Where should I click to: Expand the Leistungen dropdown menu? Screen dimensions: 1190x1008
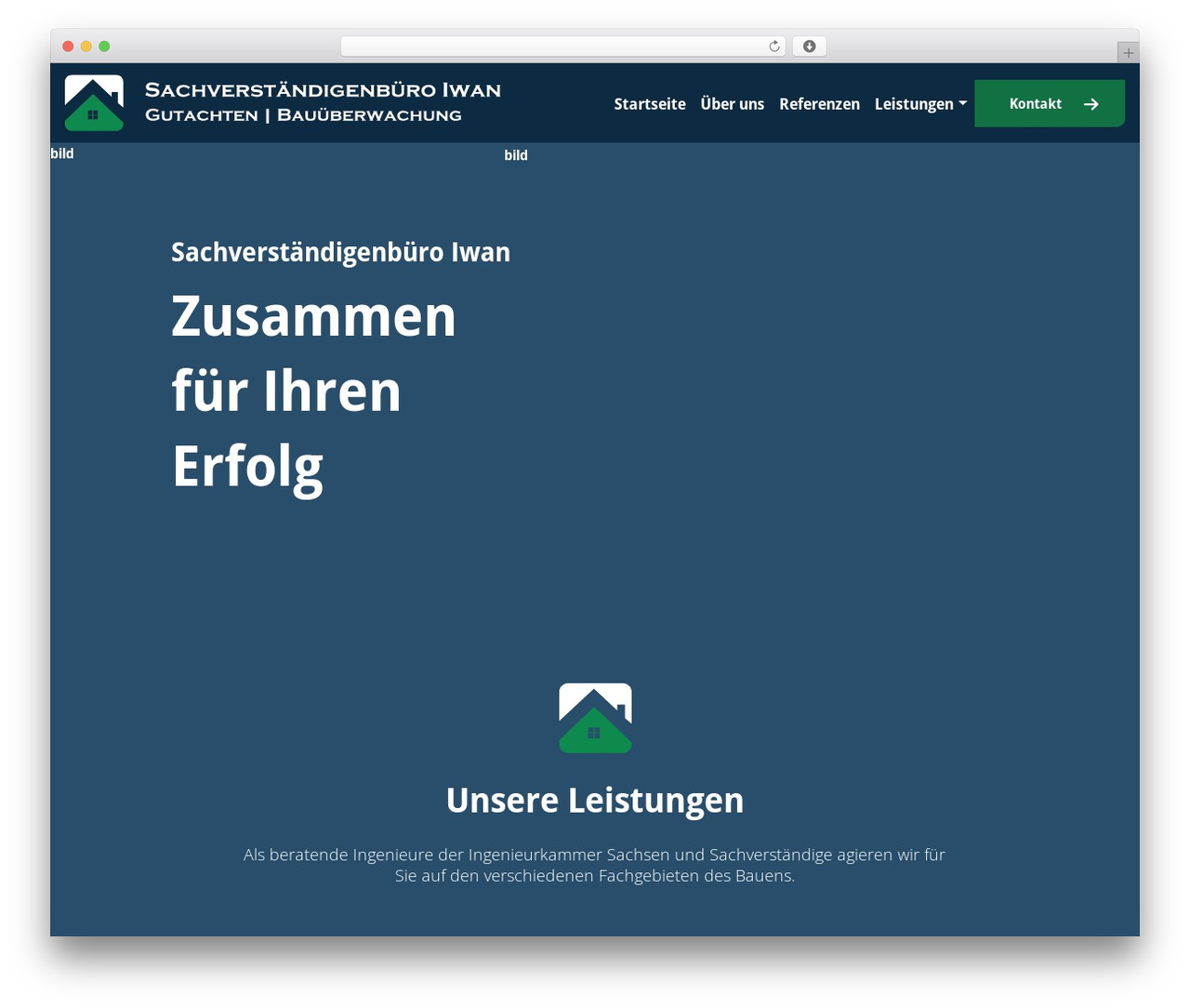920,104
